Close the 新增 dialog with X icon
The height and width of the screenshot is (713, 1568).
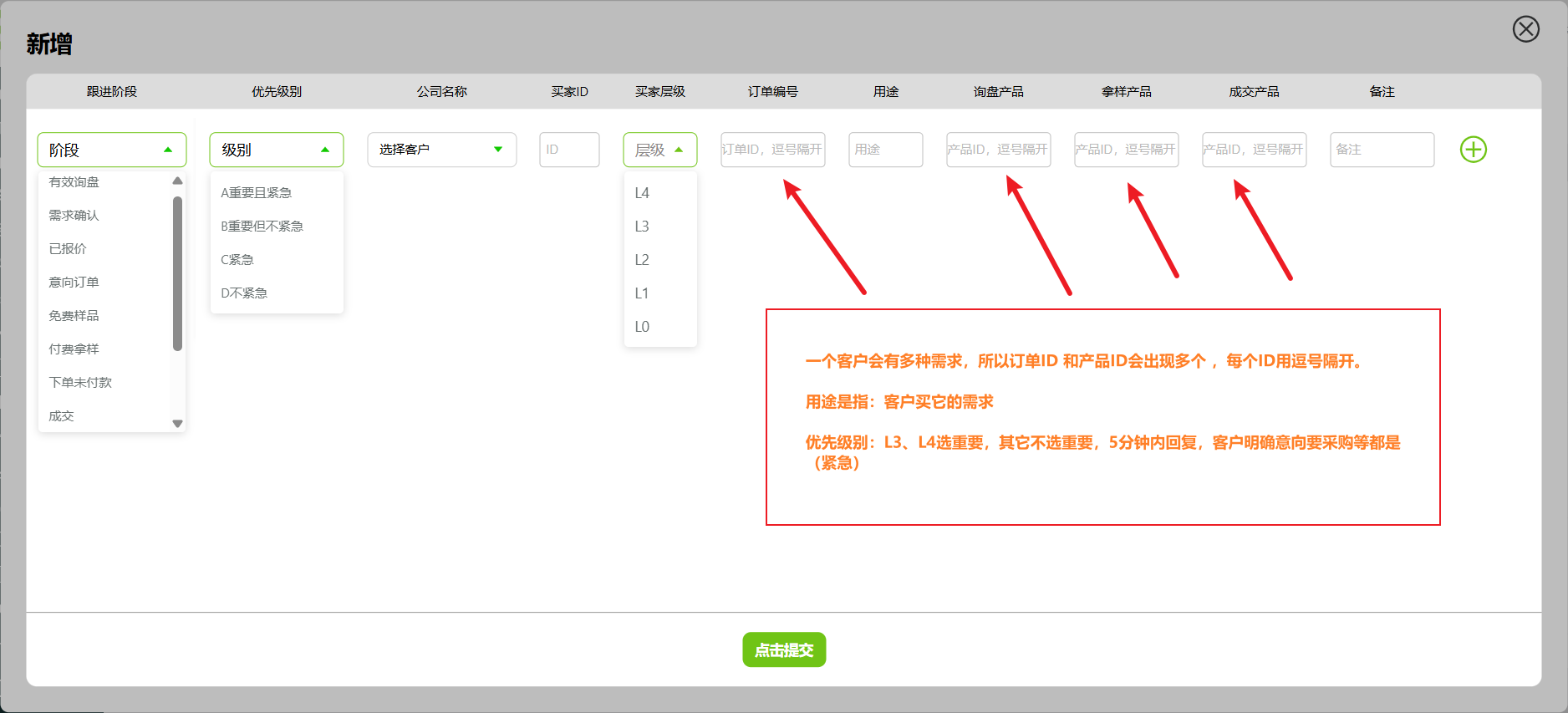tap(1525, 29)
